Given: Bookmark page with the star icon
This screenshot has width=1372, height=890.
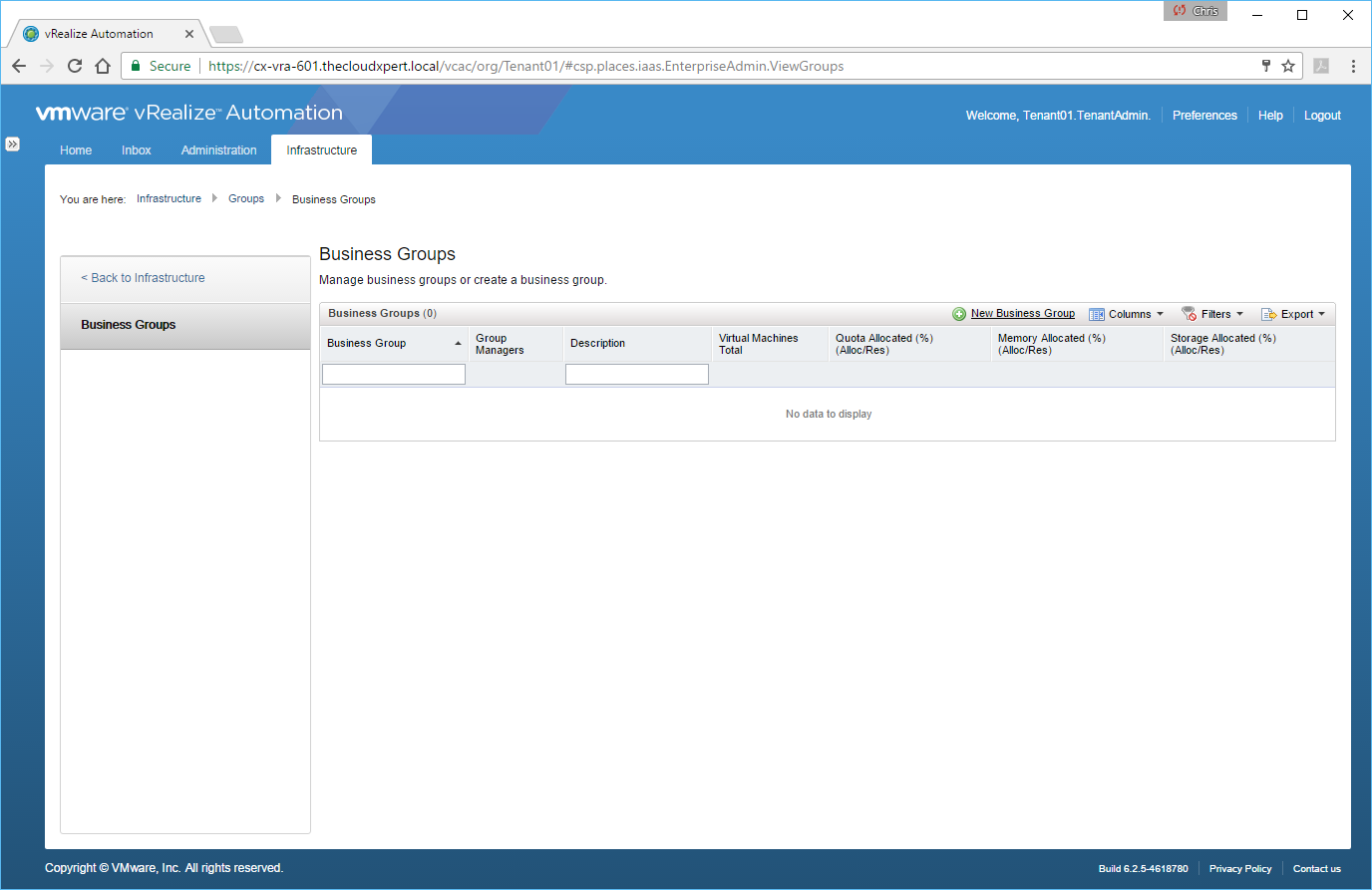Looking at the screenshot, I should click(x=1288, y=66).
